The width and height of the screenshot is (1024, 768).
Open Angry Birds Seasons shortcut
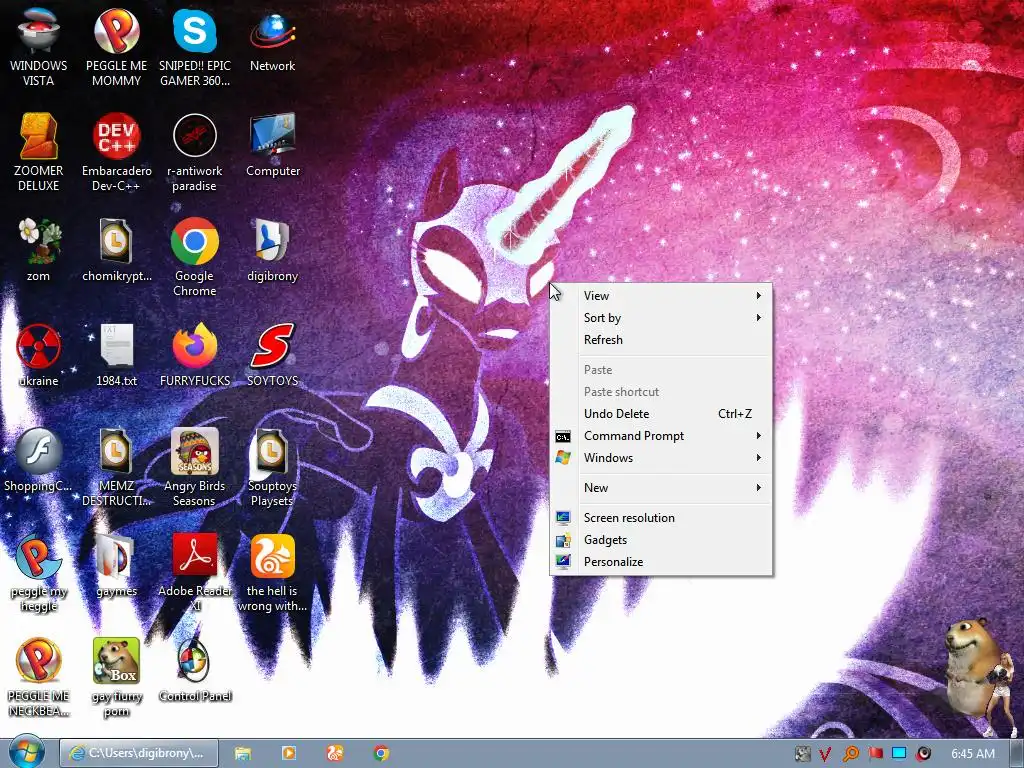195,466
